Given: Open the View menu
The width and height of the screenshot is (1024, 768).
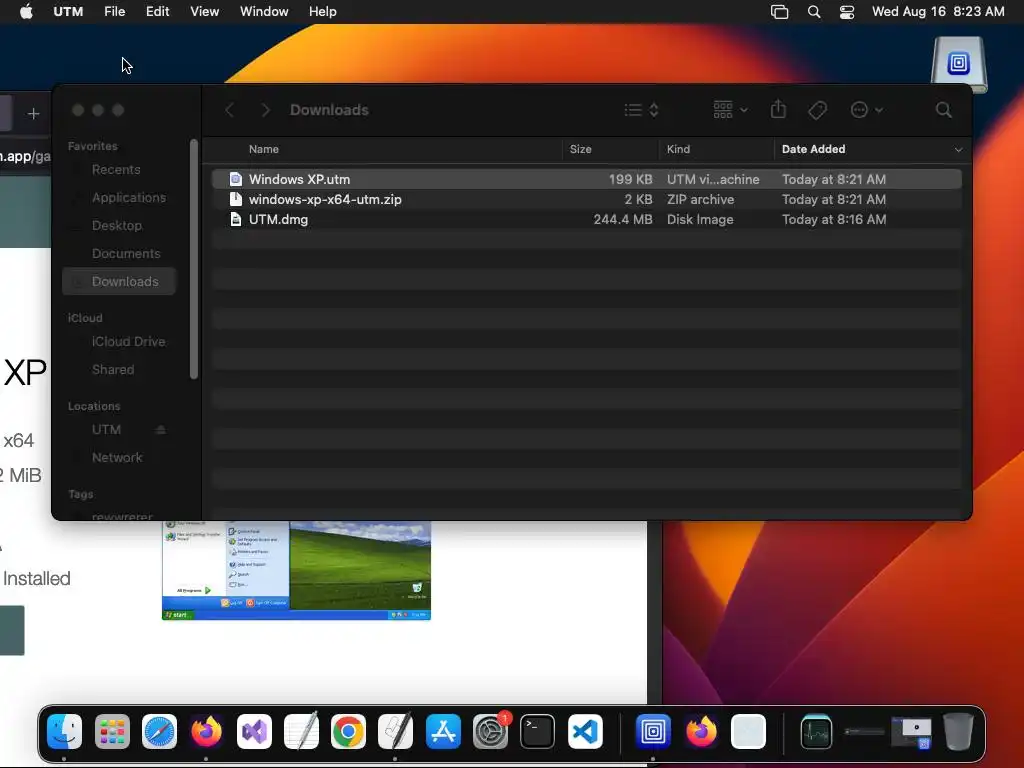Looking at the screenshot, I should tap(204, 12).
